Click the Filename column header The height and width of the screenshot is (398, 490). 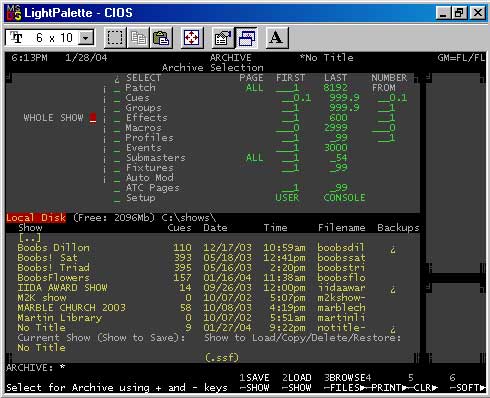click(x=341, y=228)
